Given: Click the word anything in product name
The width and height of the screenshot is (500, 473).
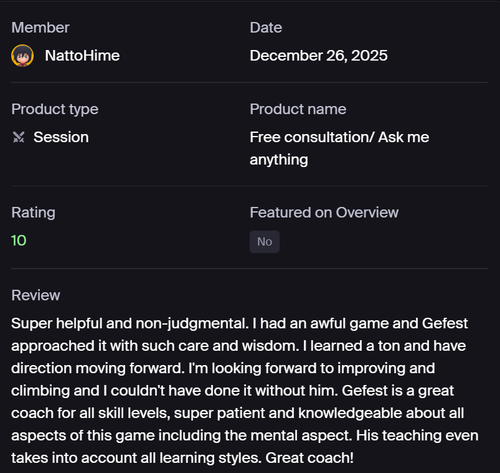Looking at the screenshot, I should (x=279, y=160).
